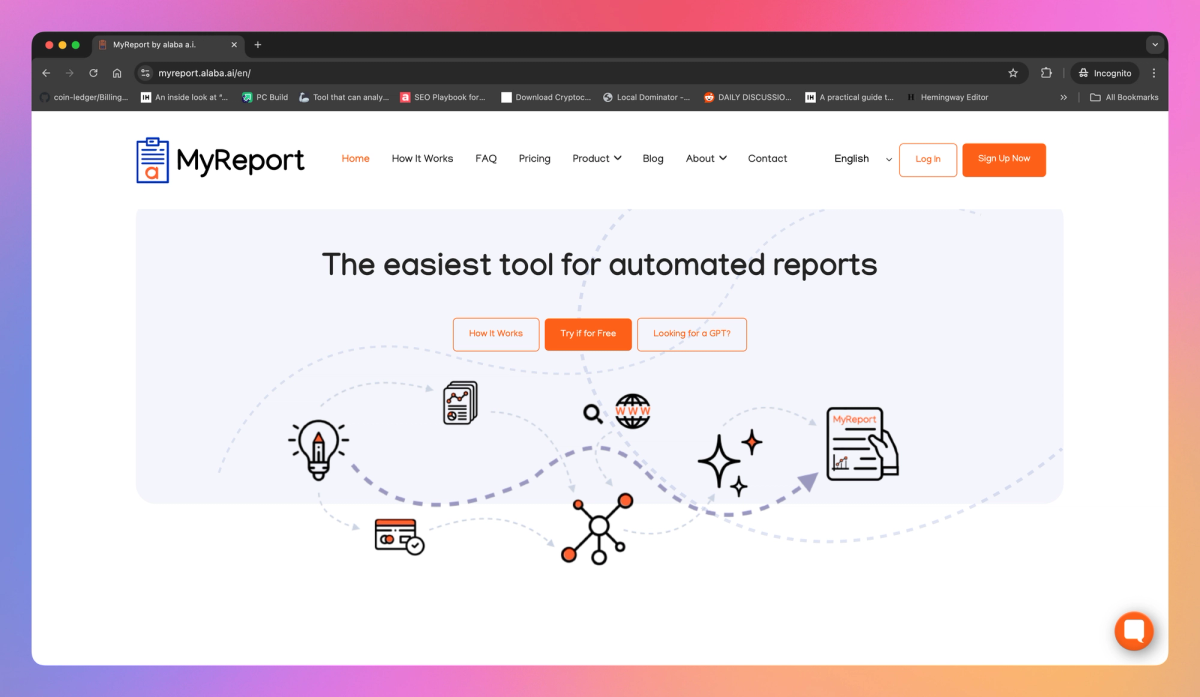Go to the Home nav item

pos(355,159)
